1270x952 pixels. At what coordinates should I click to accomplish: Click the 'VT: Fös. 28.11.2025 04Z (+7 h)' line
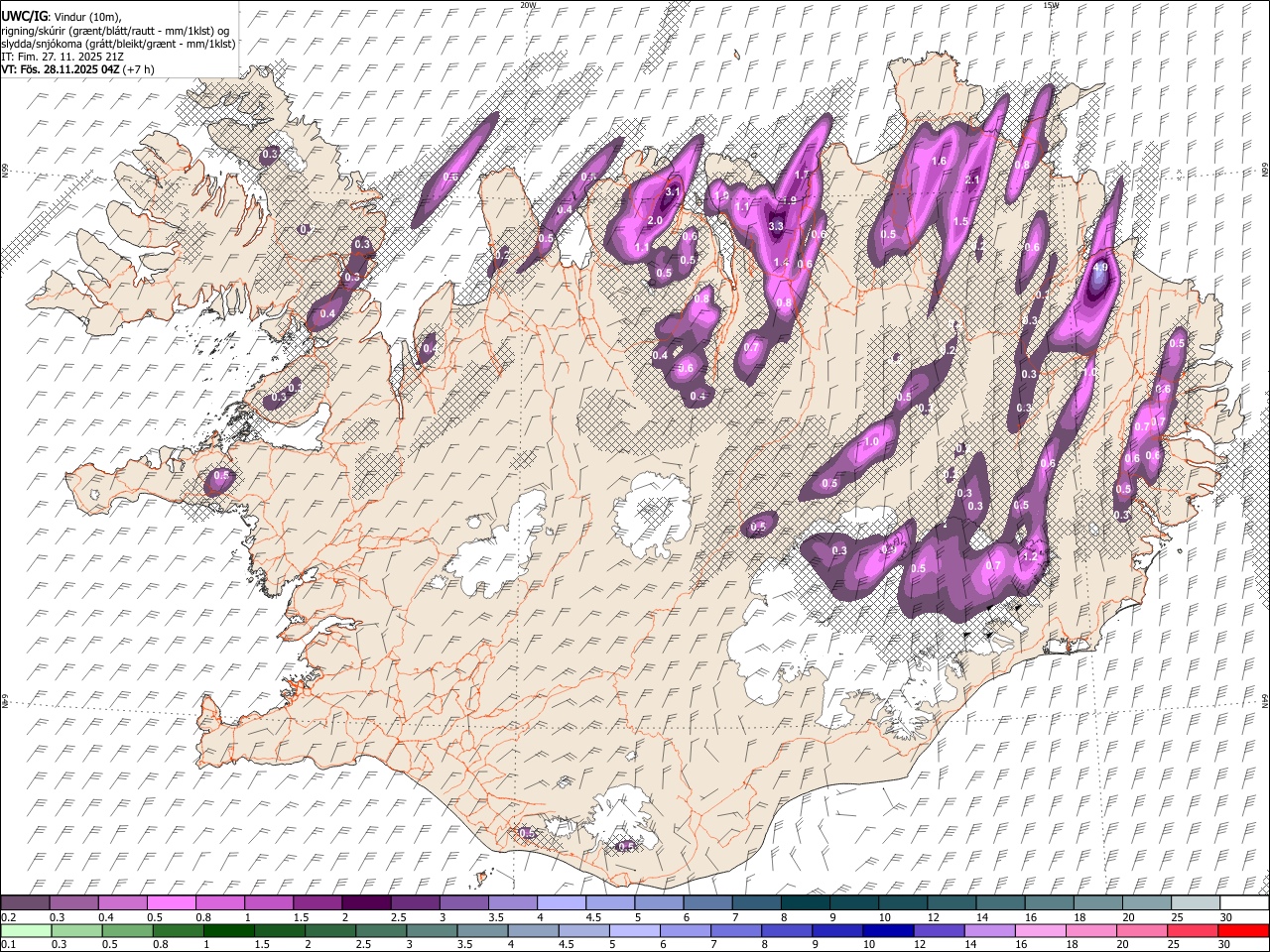click(77, 69)
